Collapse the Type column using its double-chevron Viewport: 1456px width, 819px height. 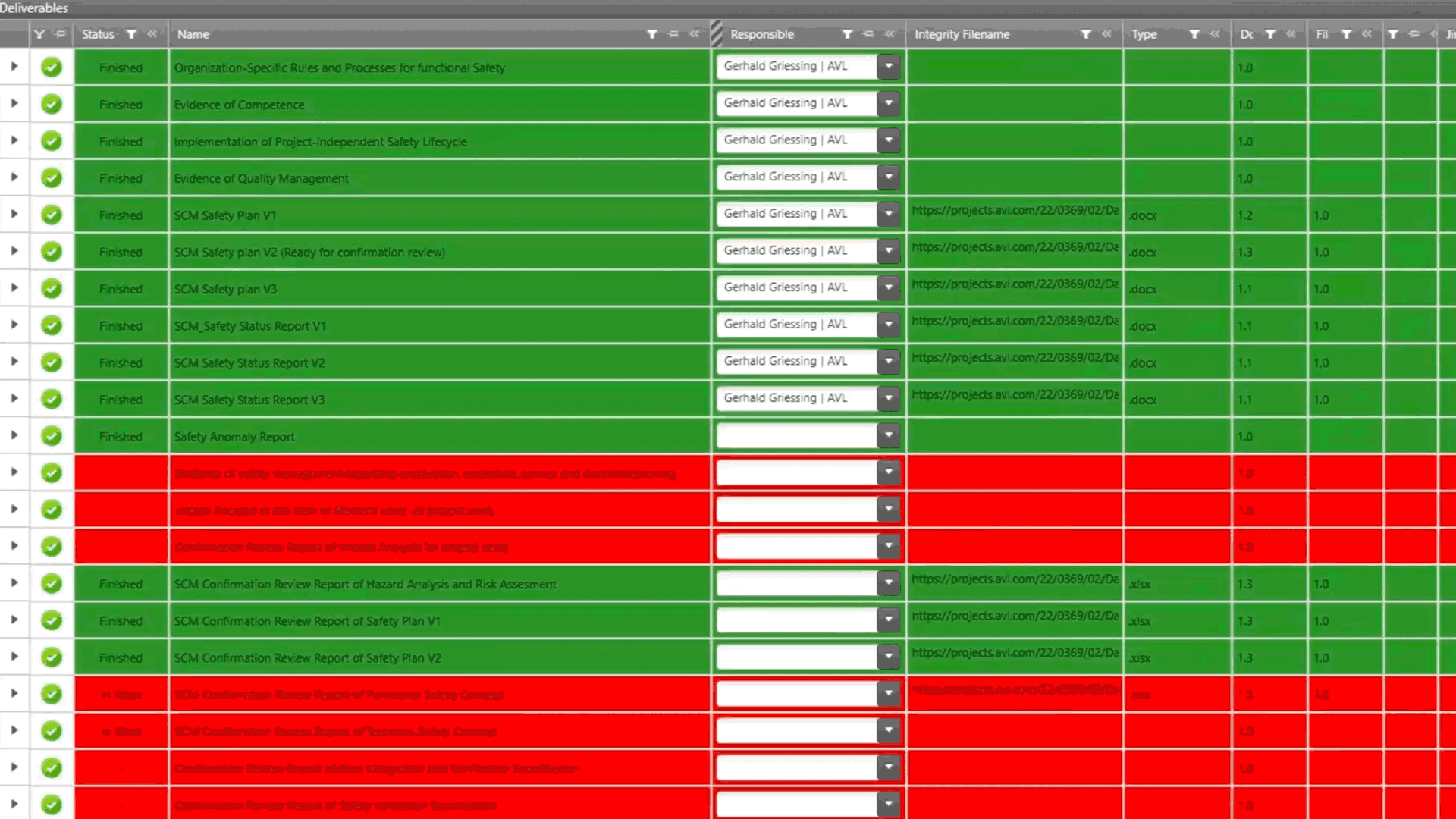pyautogui.click(x=1214, y=34)
